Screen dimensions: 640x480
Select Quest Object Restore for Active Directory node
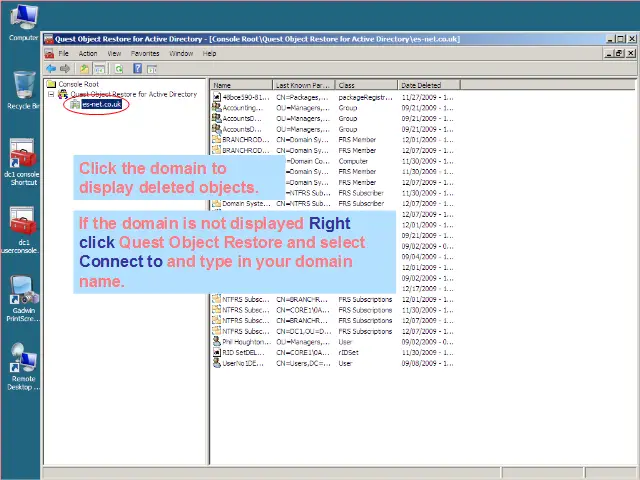(133, 94)
